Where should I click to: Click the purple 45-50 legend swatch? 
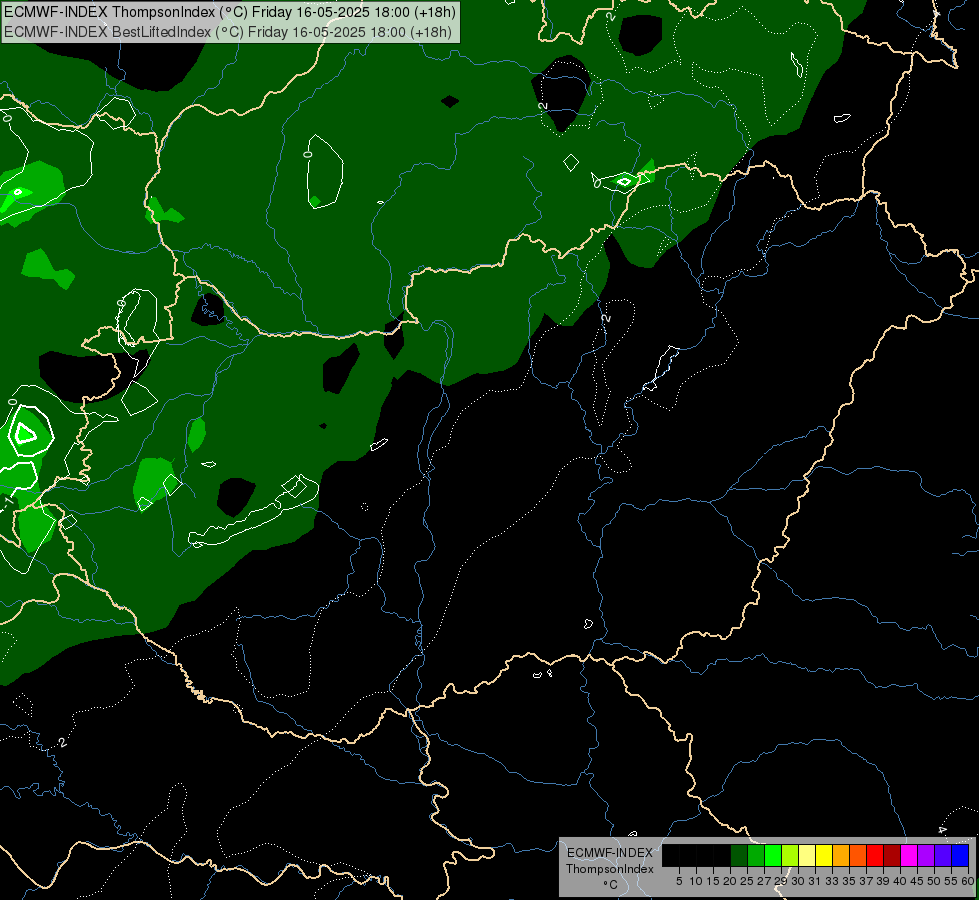(927, 855)
